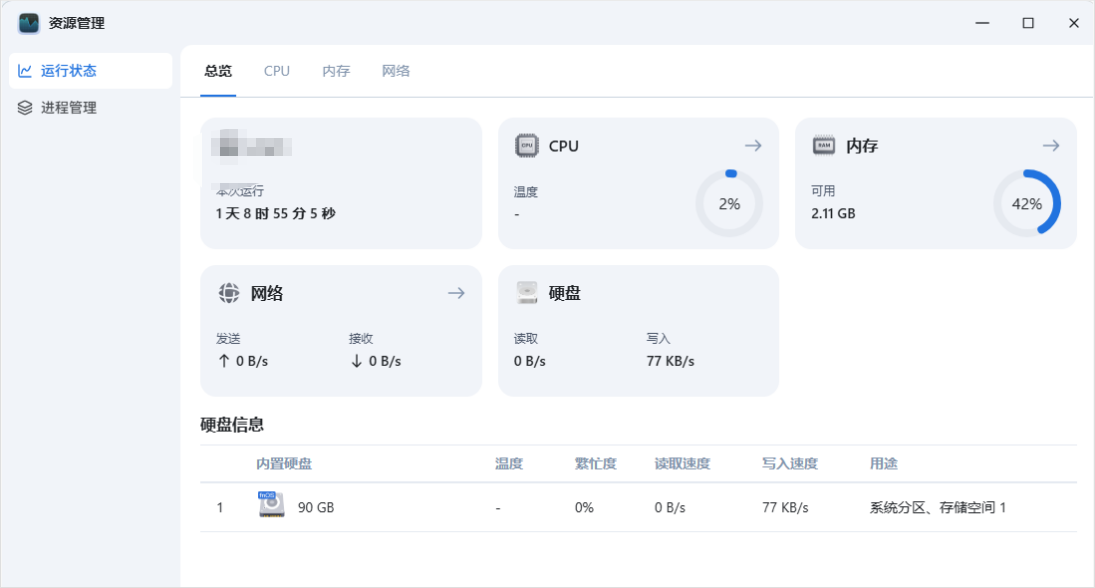Switch to the CPU tab
This screenshot has height=588, width=1095.
click(x=277, y=71)
